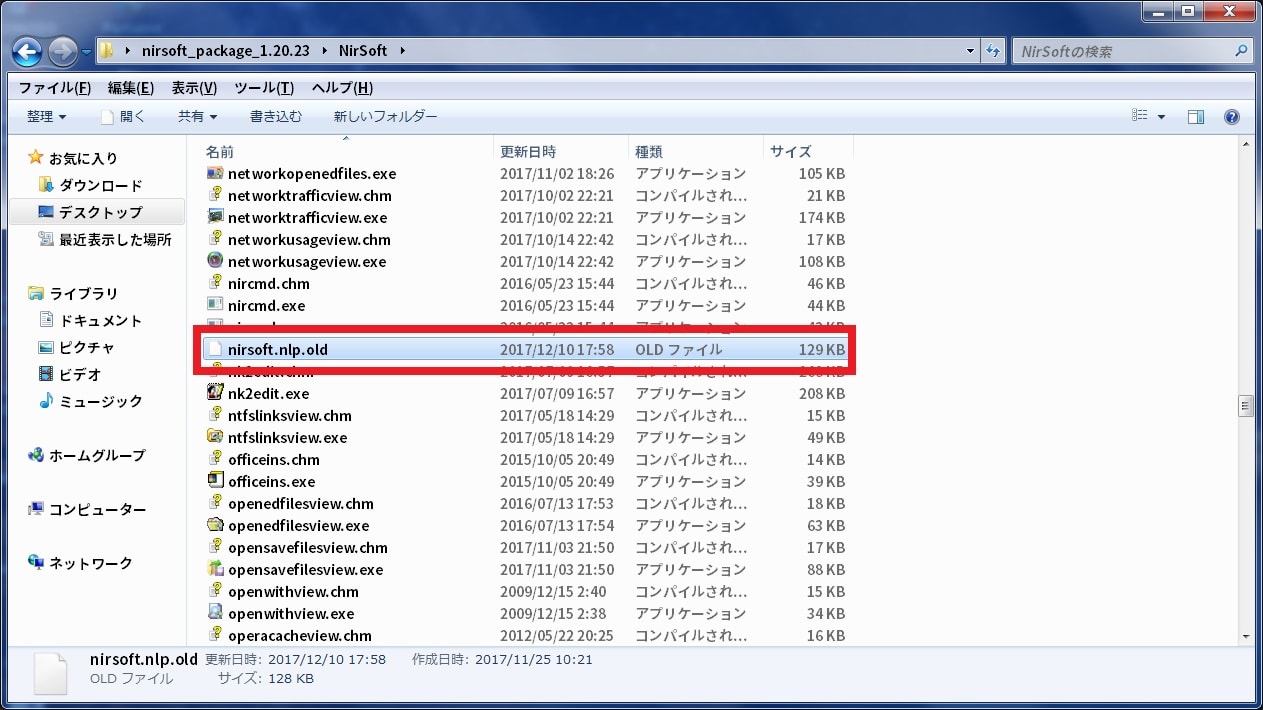This screenshot has height=710, width=1263.
Task: Click networktrafficview.chm file icon
Action: 214,195
